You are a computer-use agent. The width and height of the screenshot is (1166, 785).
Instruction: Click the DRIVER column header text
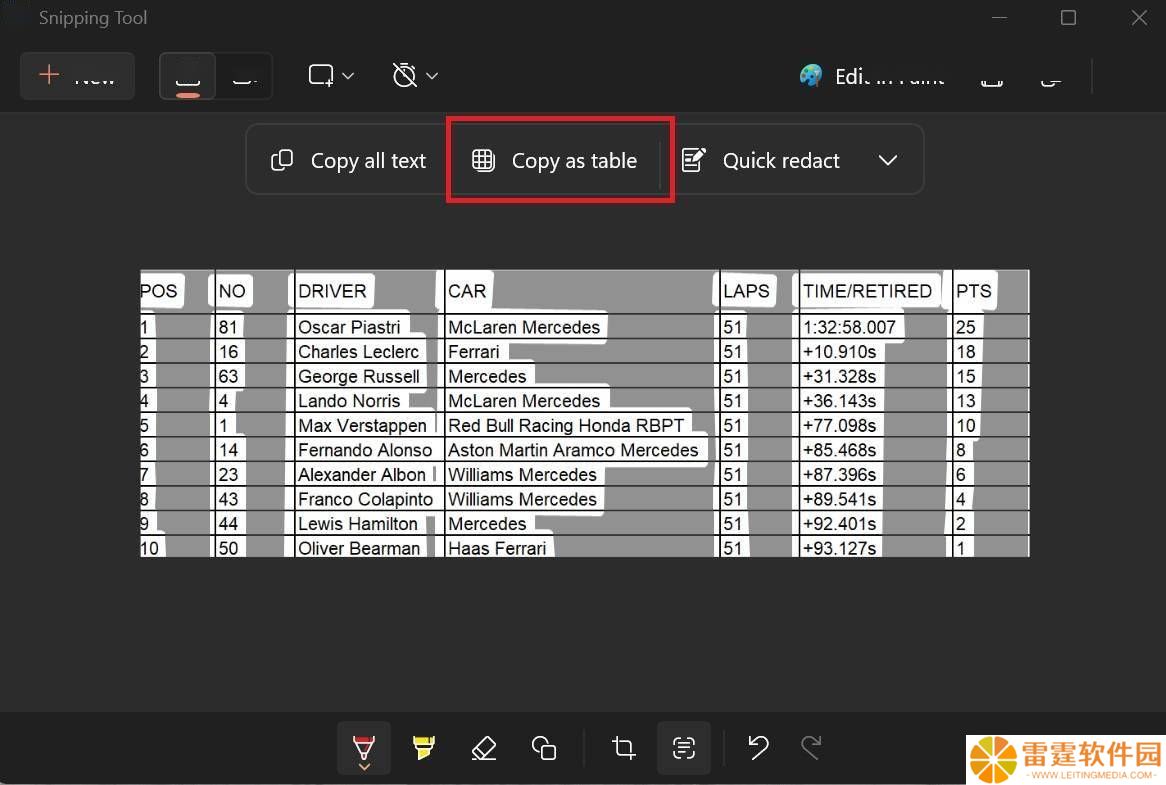coord(332,291)
